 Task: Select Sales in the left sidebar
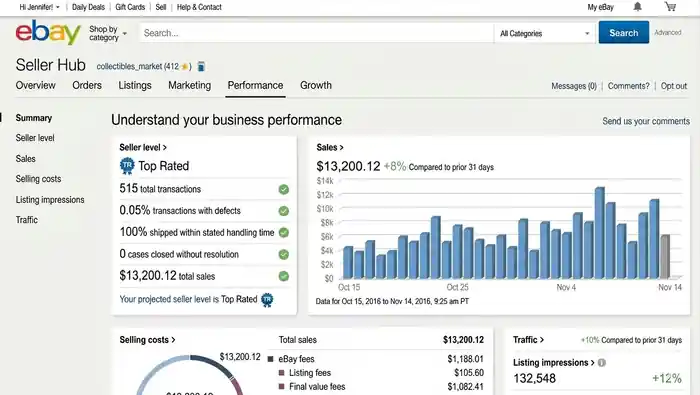point(25,158)
